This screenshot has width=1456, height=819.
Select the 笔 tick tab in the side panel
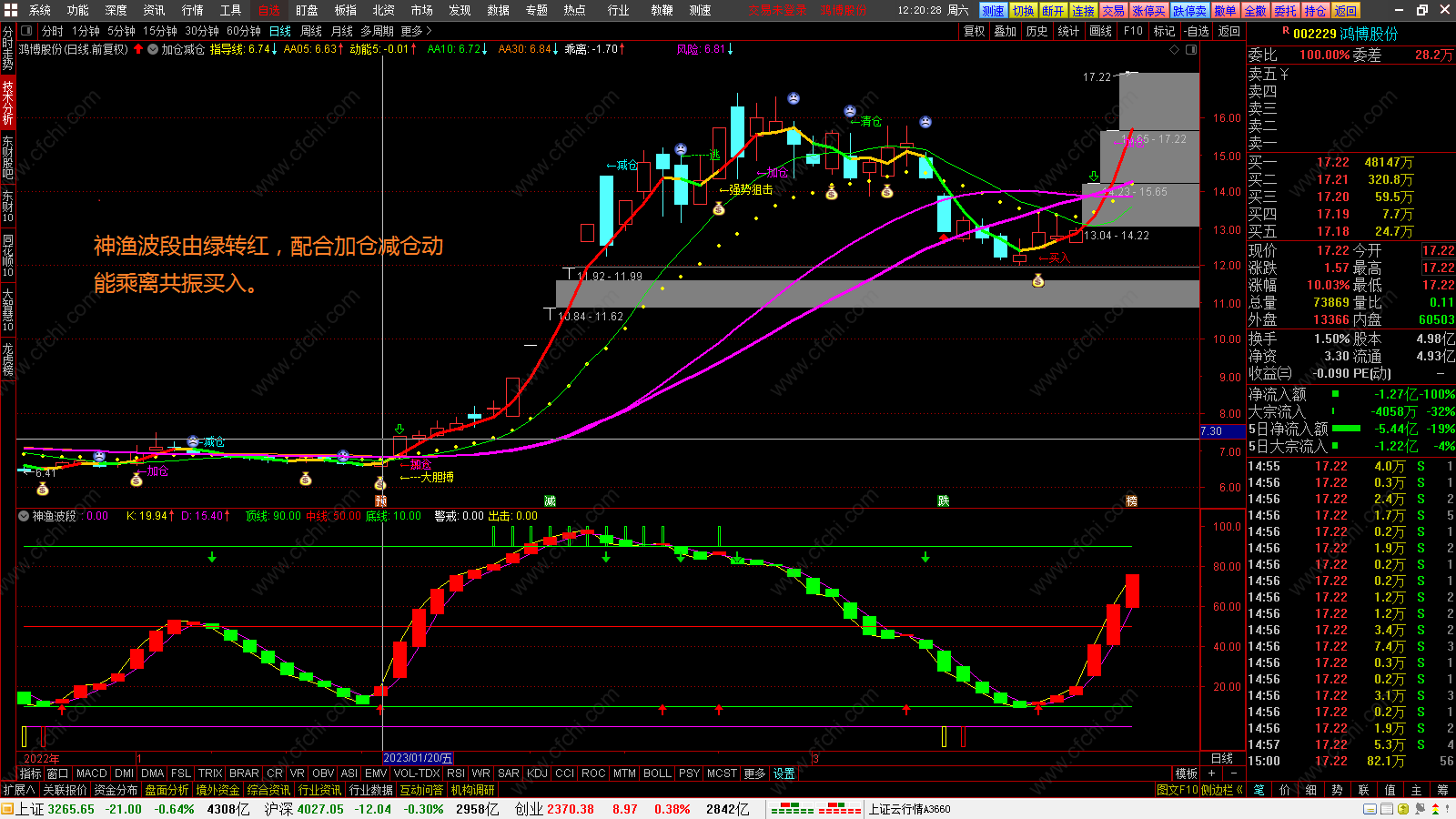click(1259, 790)
